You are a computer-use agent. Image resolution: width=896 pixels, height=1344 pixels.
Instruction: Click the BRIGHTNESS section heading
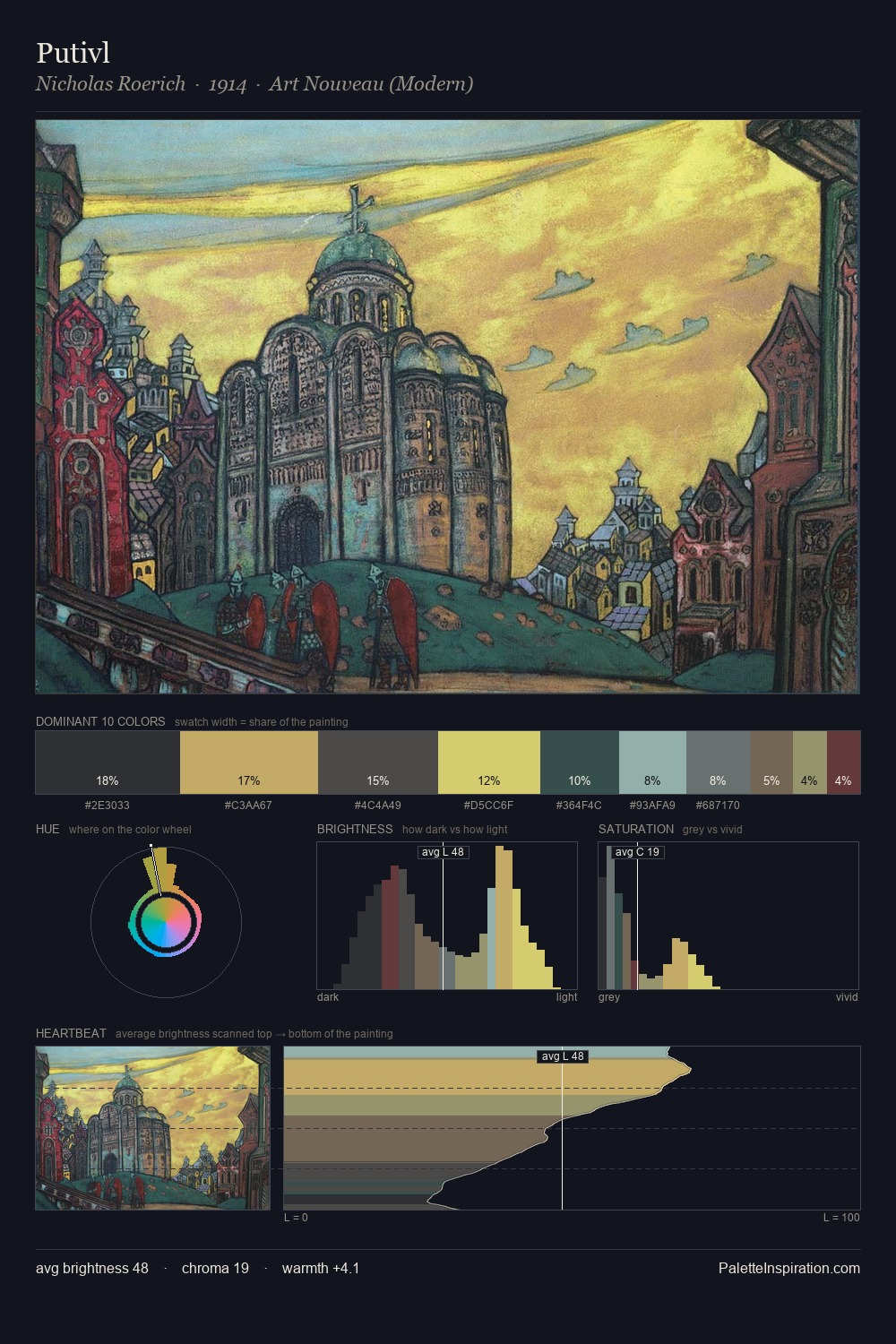click(355, 829)
